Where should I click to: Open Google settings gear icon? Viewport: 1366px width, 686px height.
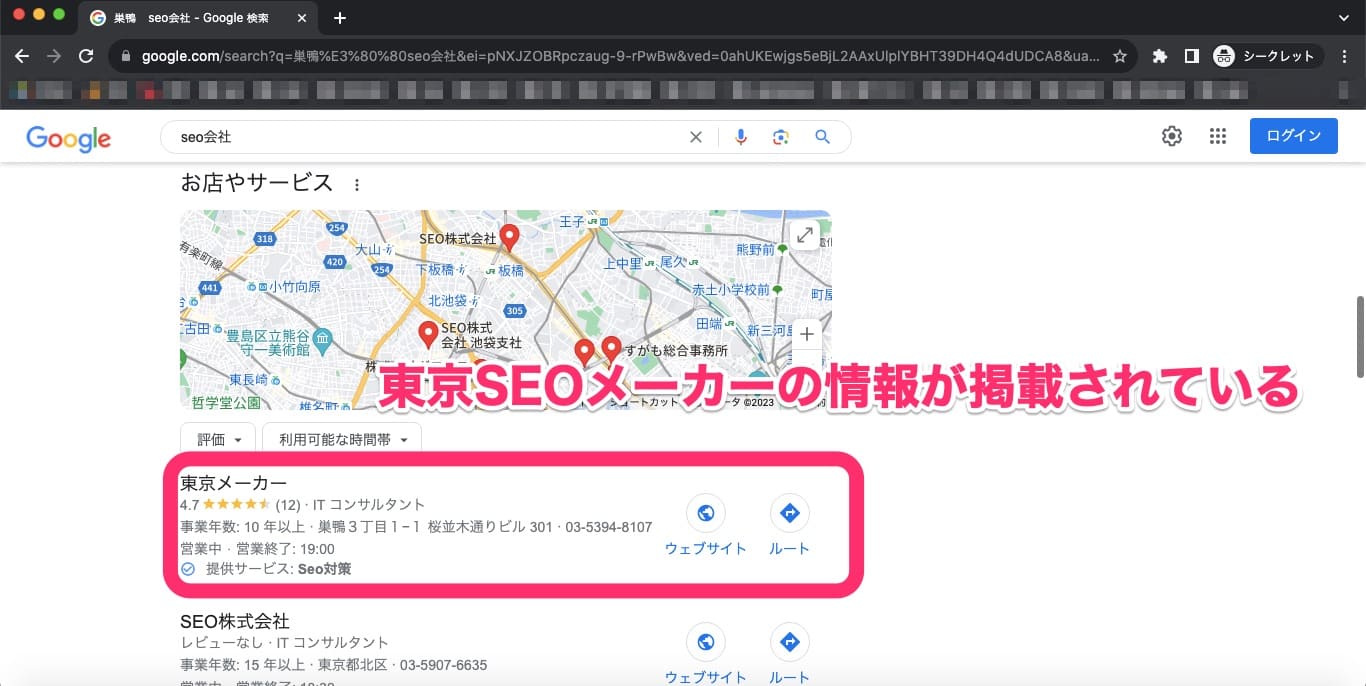click(1172, 137)
